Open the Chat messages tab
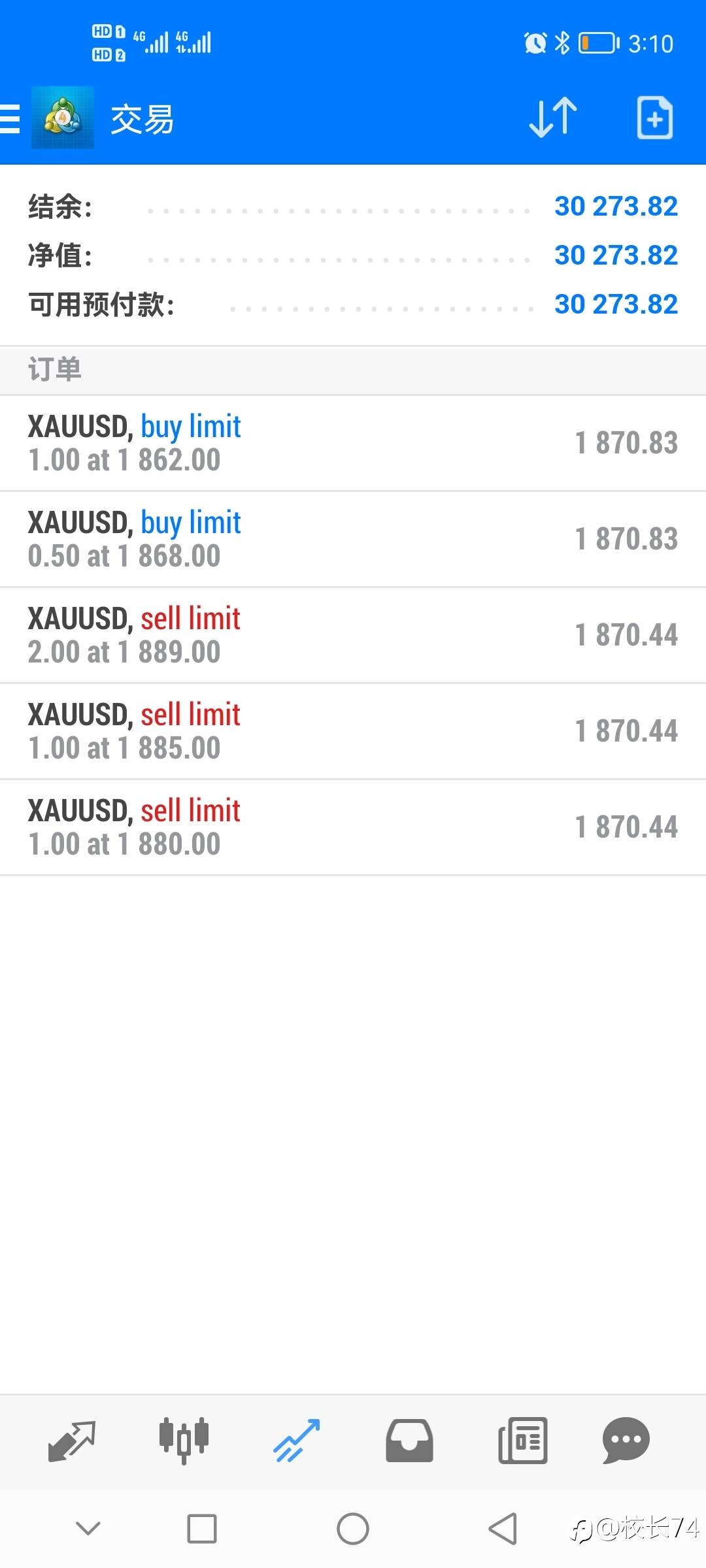 (x=626, y=1441)
